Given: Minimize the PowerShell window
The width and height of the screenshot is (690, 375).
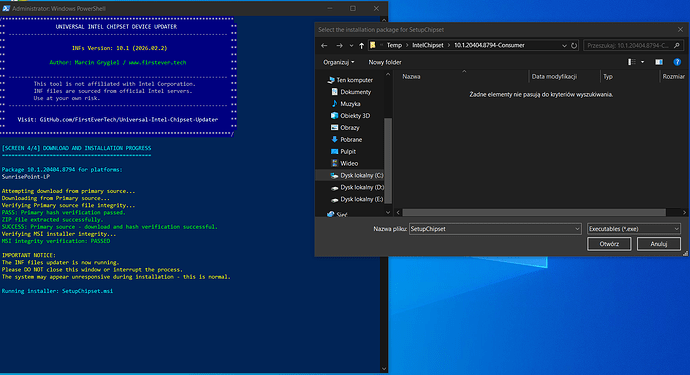Looking at the screenshot, I should (330, 8).
